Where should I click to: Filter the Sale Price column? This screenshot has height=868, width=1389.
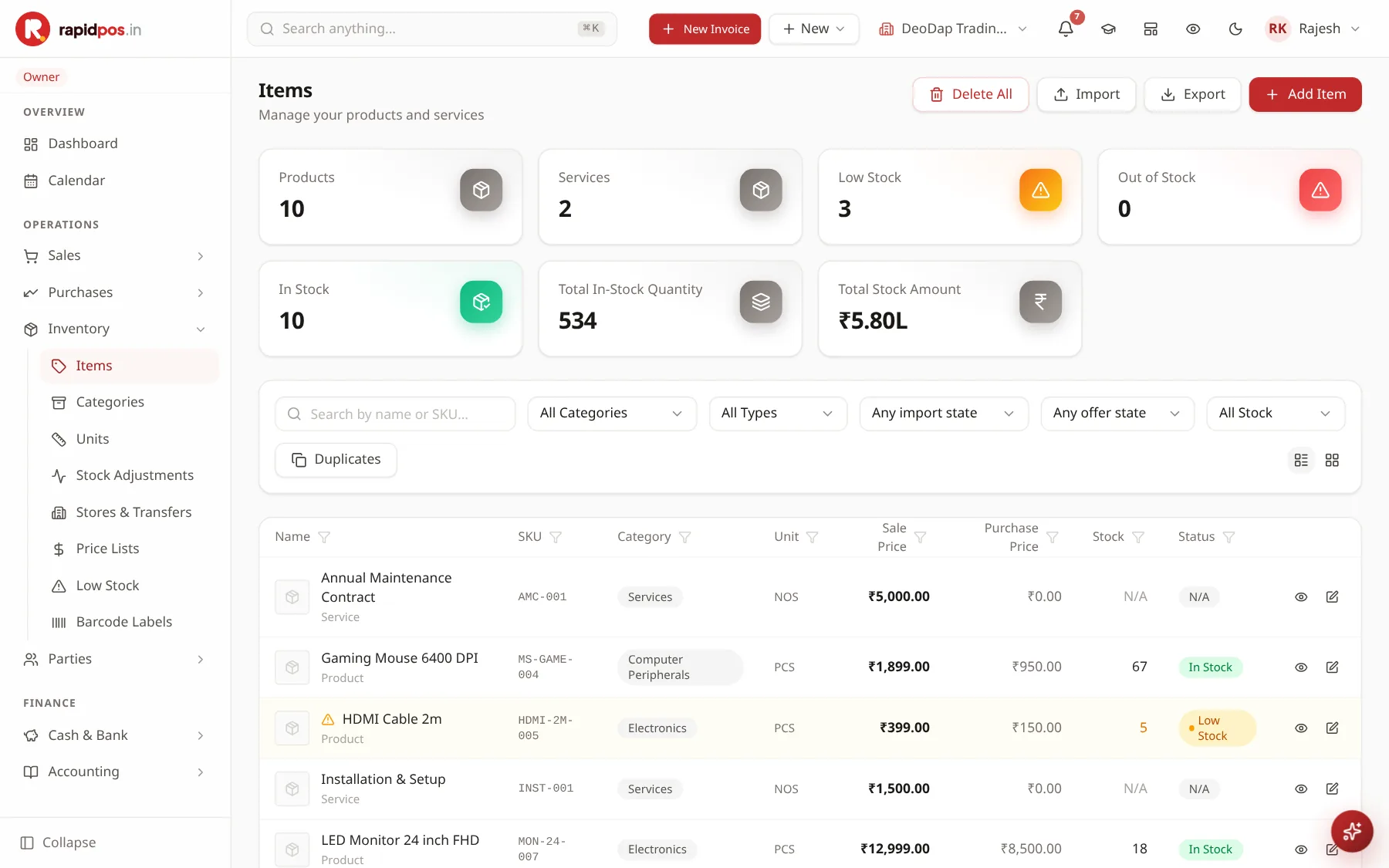(x=920, y=537)
